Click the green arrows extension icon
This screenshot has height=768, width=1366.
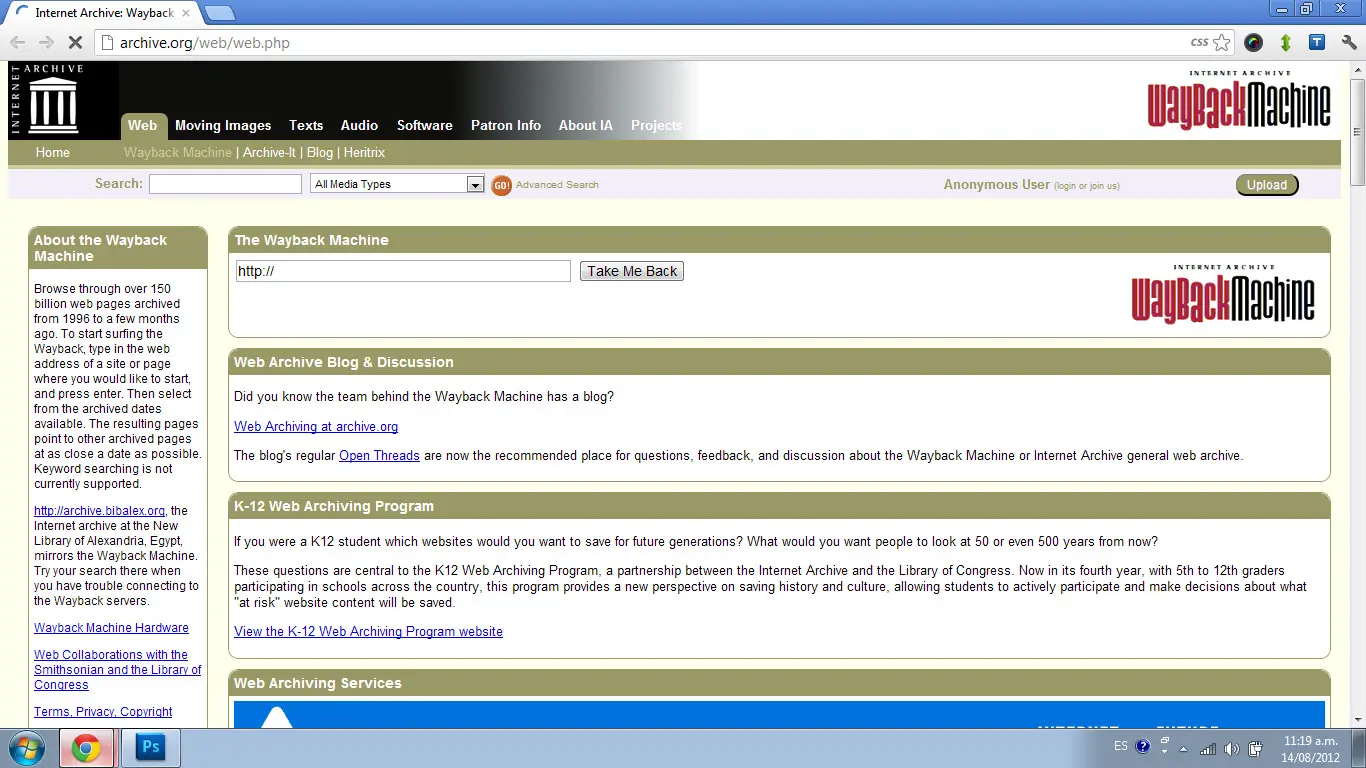1286,43
